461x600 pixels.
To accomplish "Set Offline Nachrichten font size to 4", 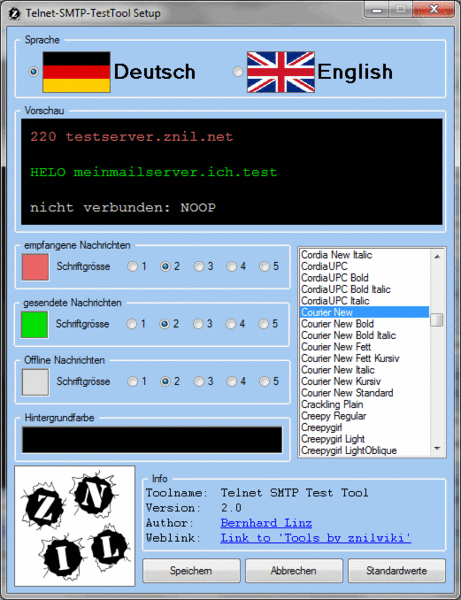I will (231, 381).
